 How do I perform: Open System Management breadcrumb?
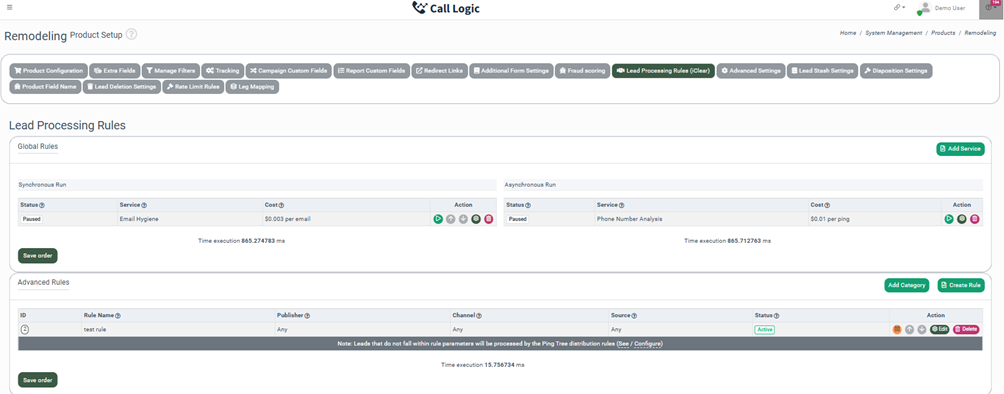[894, 33]
